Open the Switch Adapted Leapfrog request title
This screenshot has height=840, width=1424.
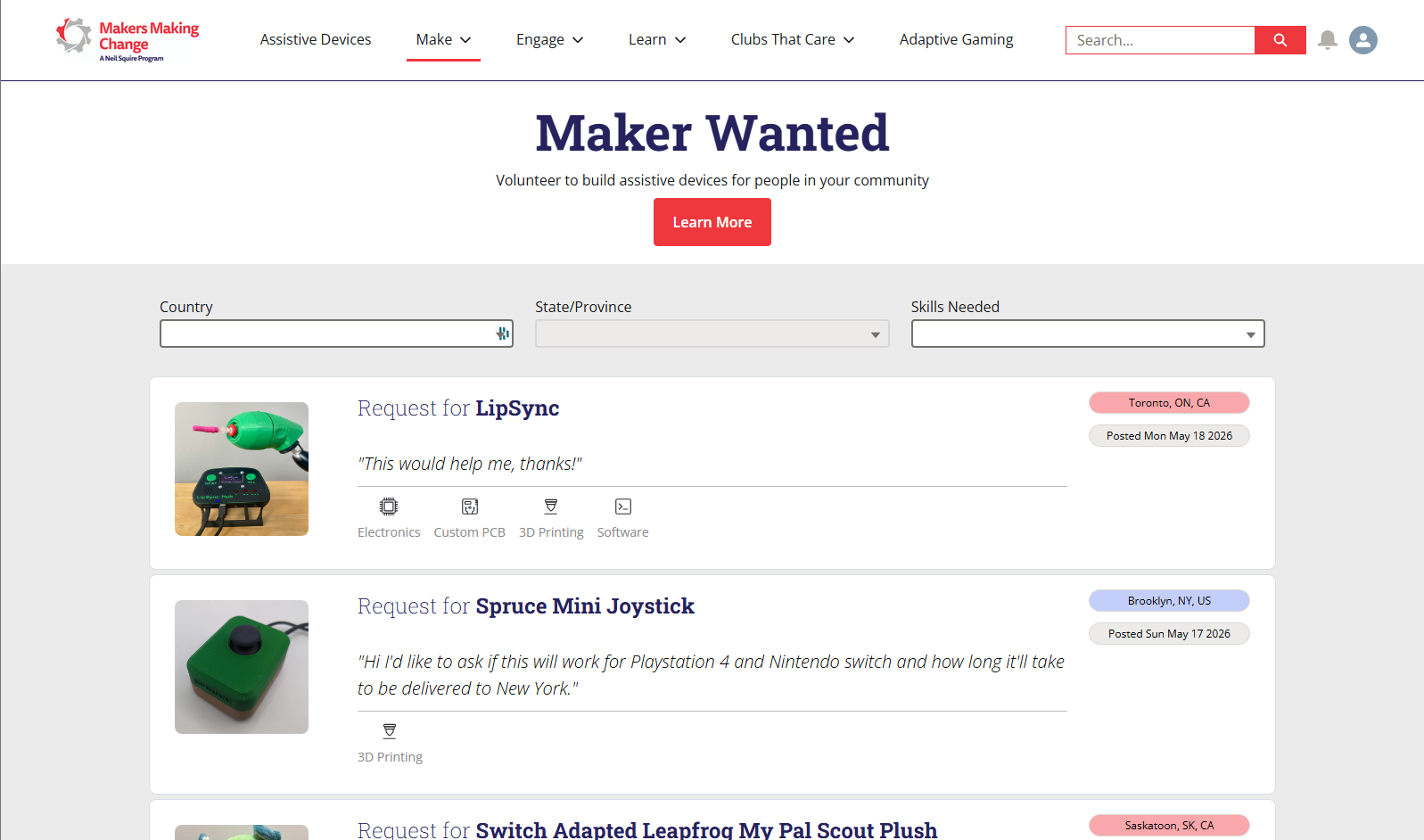tap(647, 829)
